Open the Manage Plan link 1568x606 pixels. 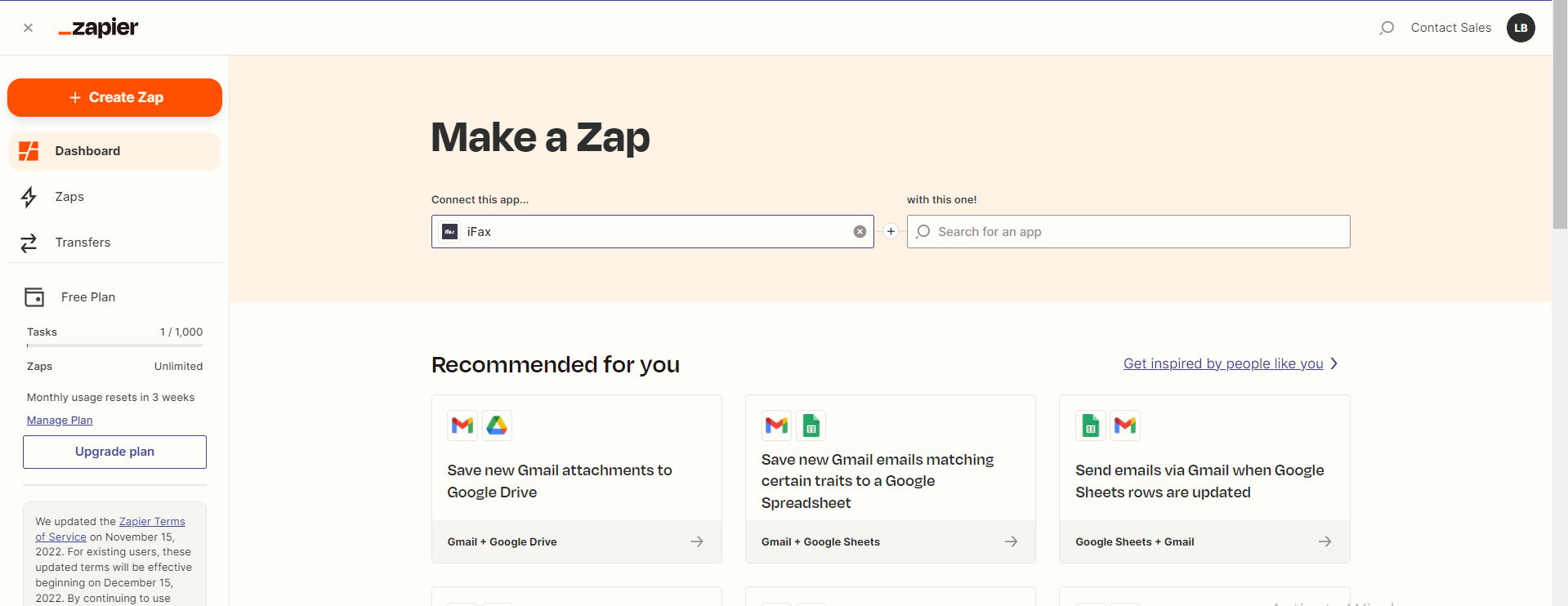tap(60, 421)
